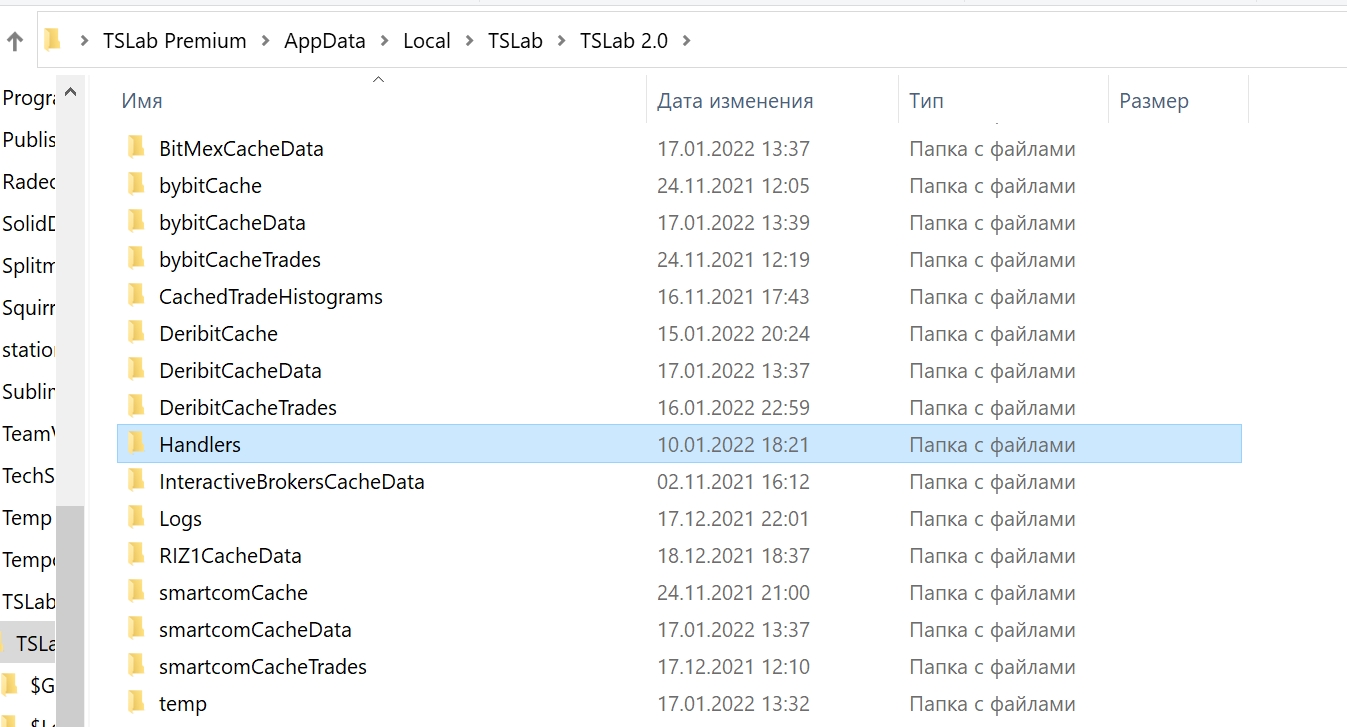Select the smartcomCache folder icon
This screenshot has width=1347, height=727.
pos(137,592)
